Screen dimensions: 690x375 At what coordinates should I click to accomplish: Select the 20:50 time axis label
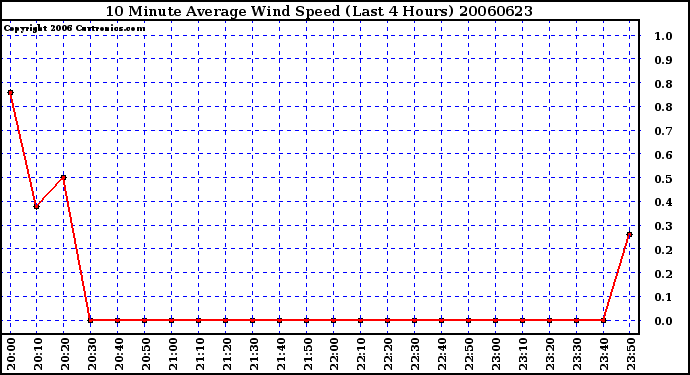click(146, 354)
